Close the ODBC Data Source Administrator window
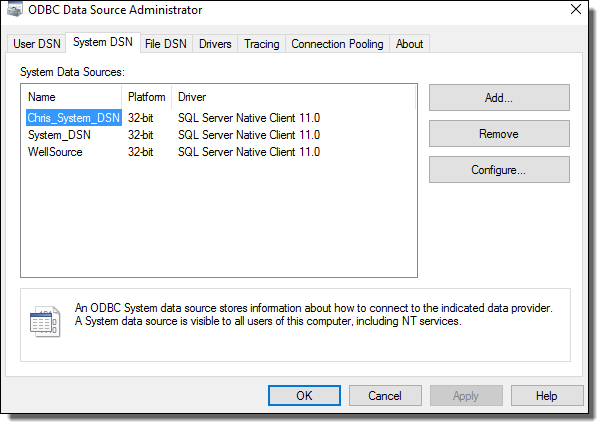 coord(576,9)
